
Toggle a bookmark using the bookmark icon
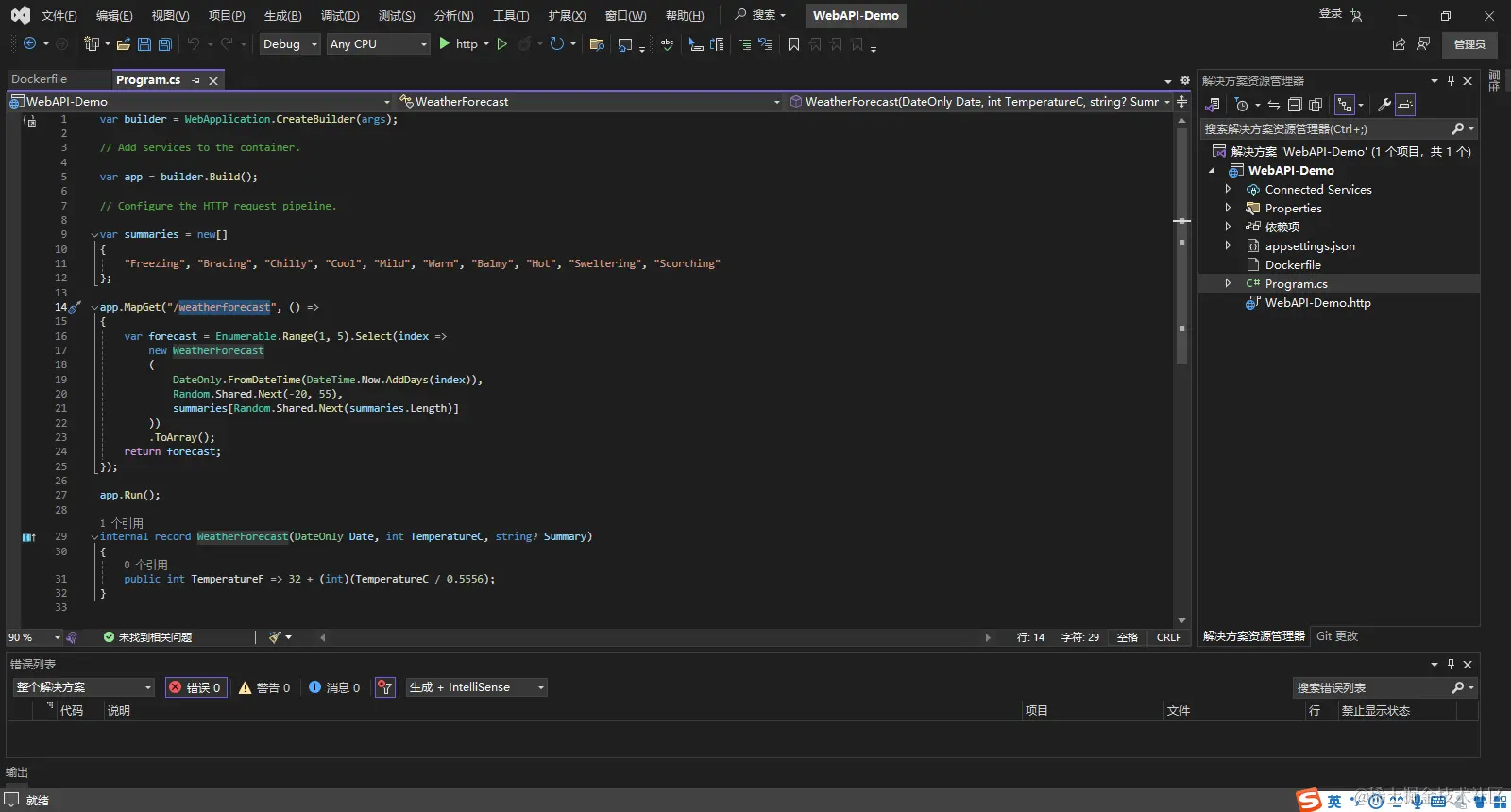click(x=794, y=43)
